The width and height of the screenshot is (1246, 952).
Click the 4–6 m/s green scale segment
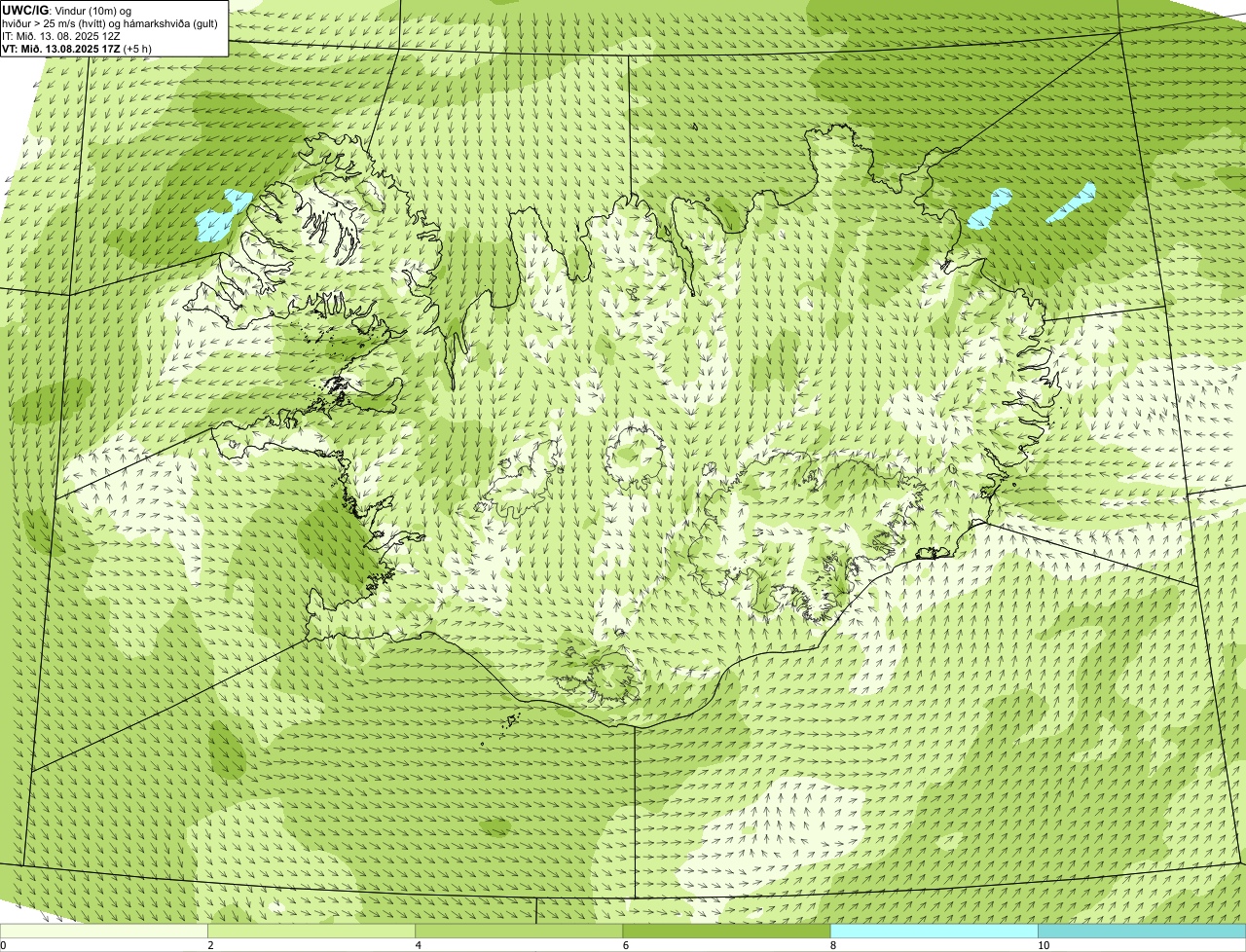coord(519,932)
